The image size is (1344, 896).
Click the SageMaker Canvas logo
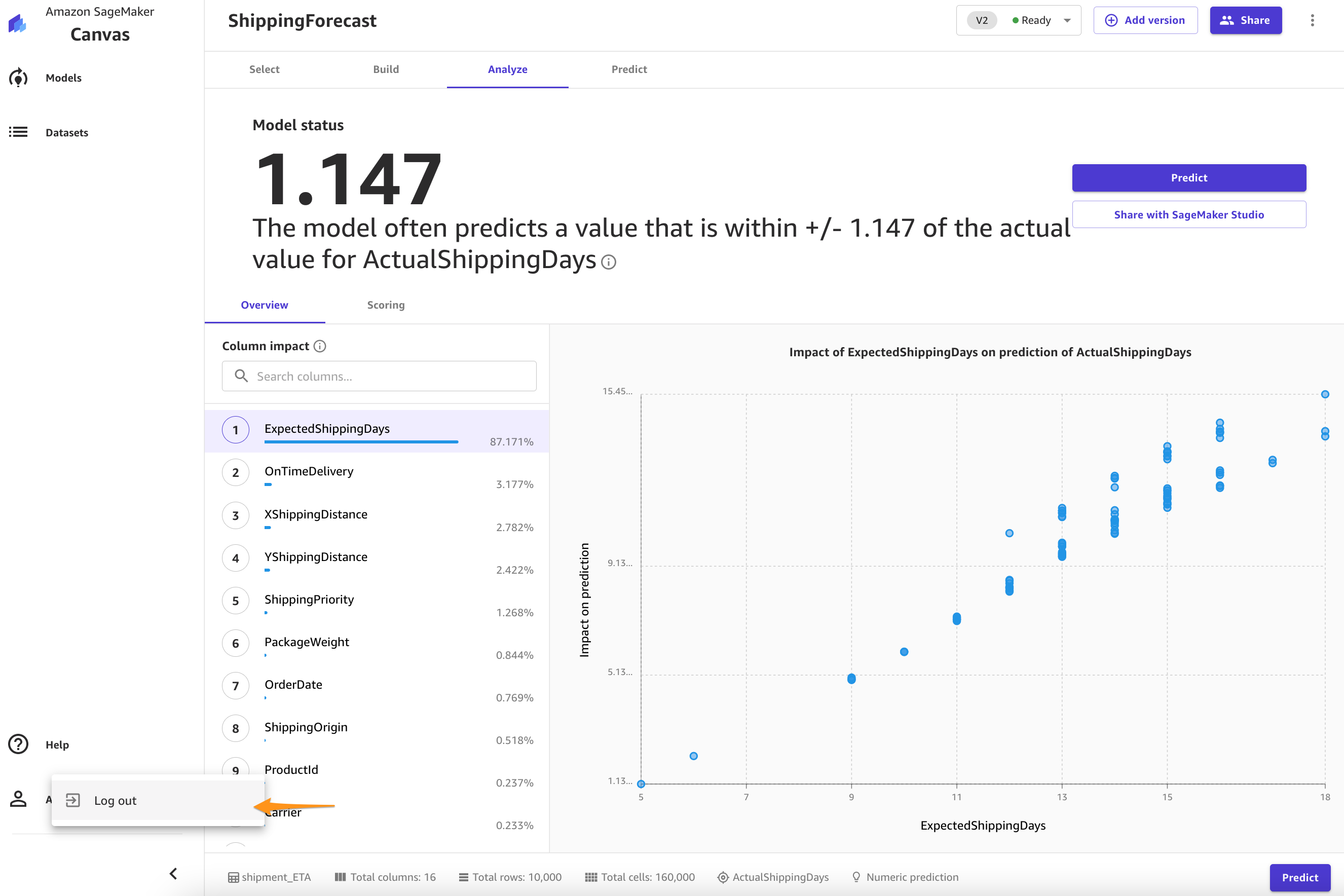[18, 24]
